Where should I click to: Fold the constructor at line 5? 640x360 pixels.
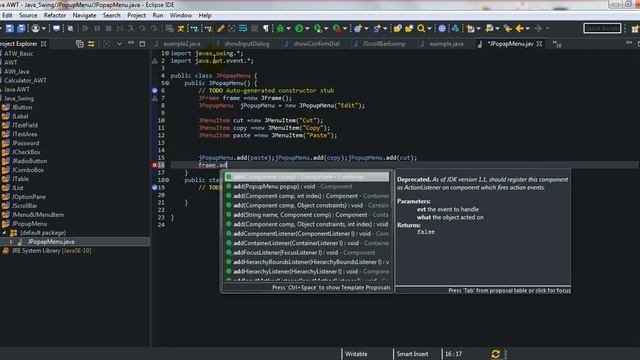pos(167,83)
